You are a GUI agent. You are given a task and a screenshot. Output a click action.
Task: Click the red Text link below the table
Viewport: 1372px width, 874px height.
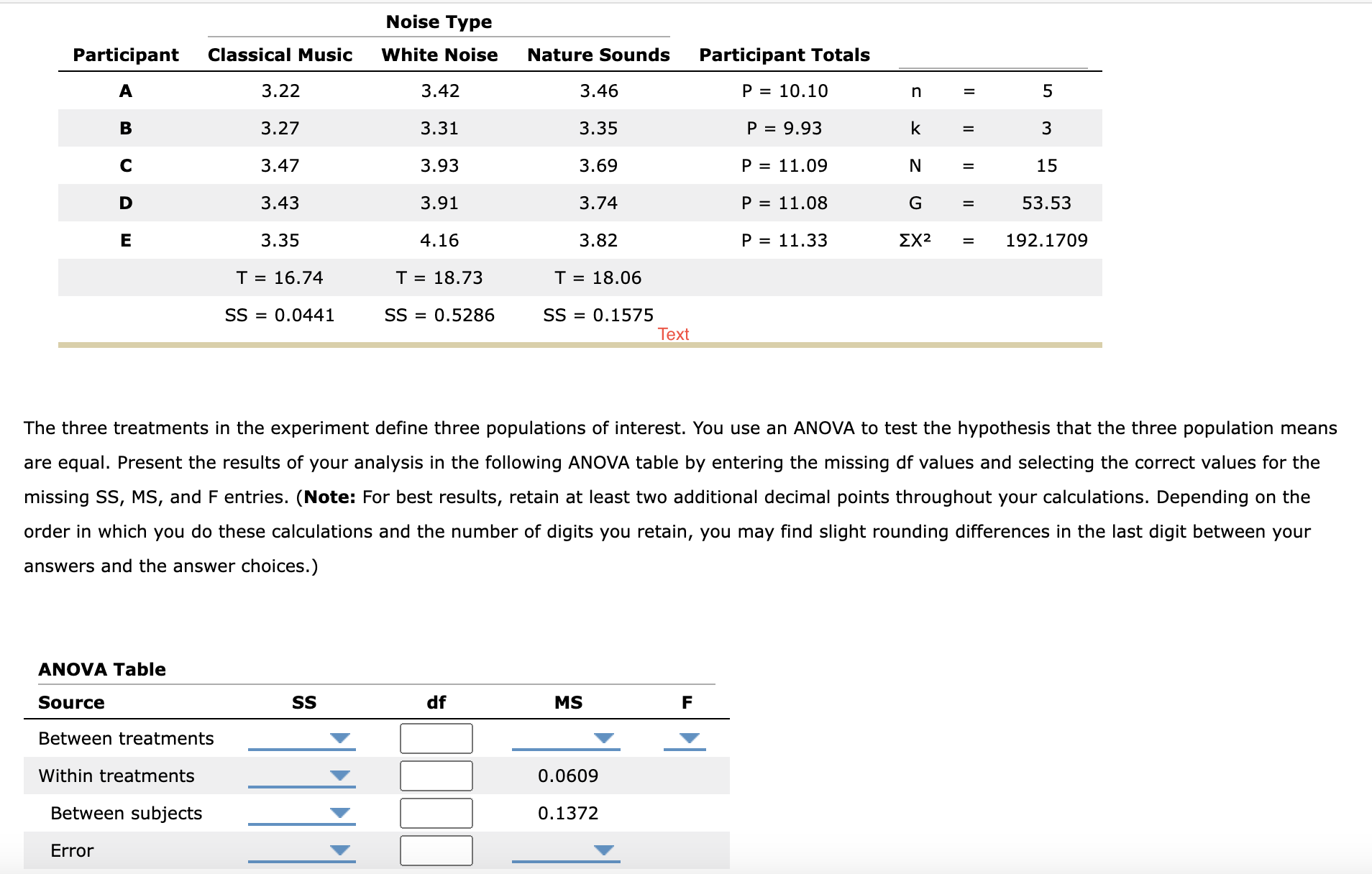coord(673,333)
